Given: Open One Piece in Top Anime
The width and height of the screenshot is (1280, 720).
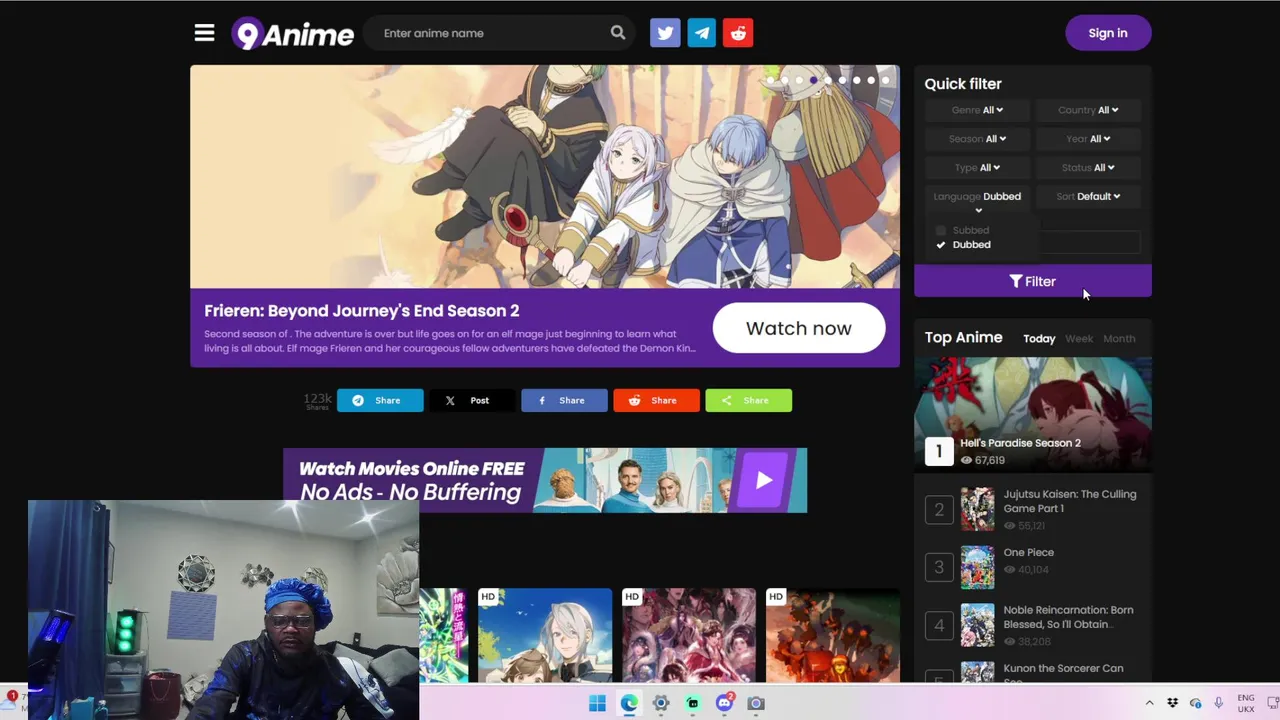Looking at the screenshot, I should click(x=1029, y=552).
